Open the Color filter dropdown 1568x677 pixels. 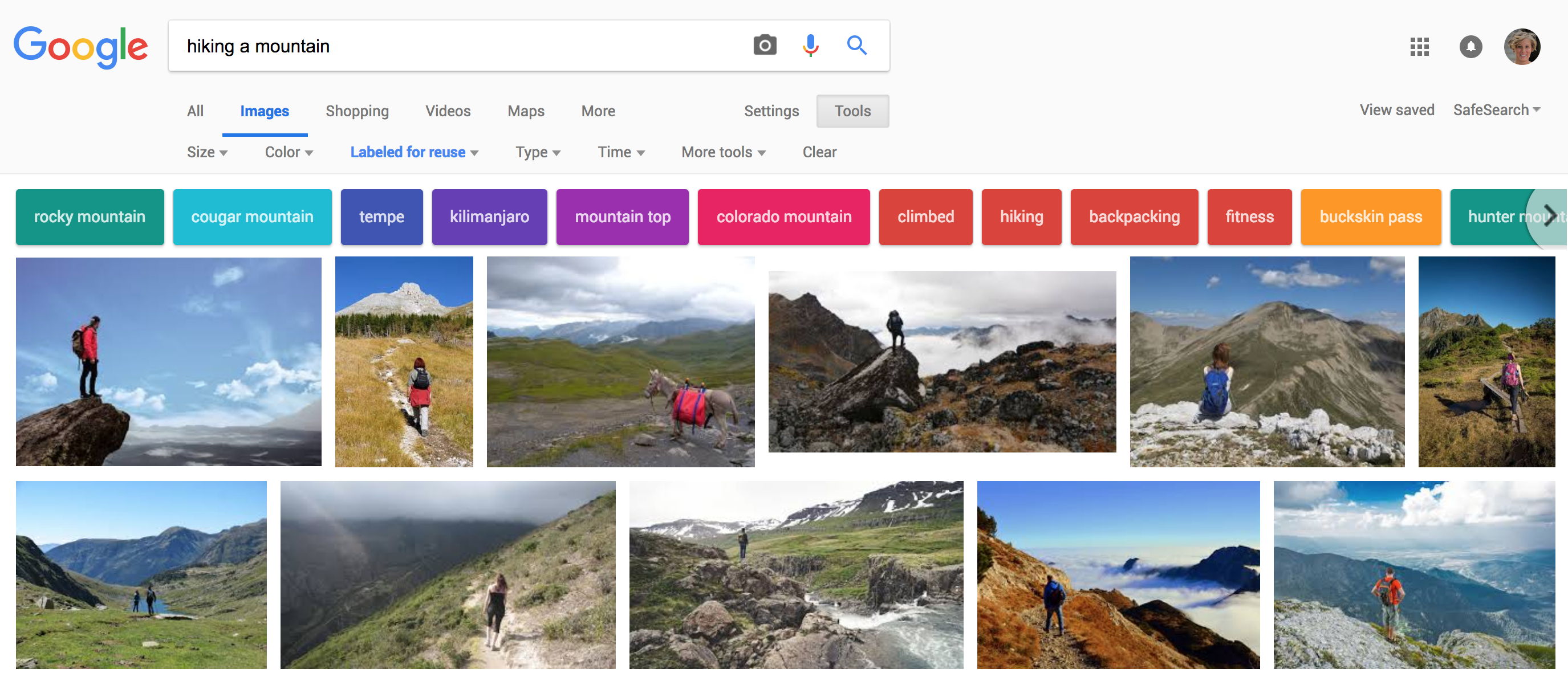pyautogui.click(x=289, y=152)
